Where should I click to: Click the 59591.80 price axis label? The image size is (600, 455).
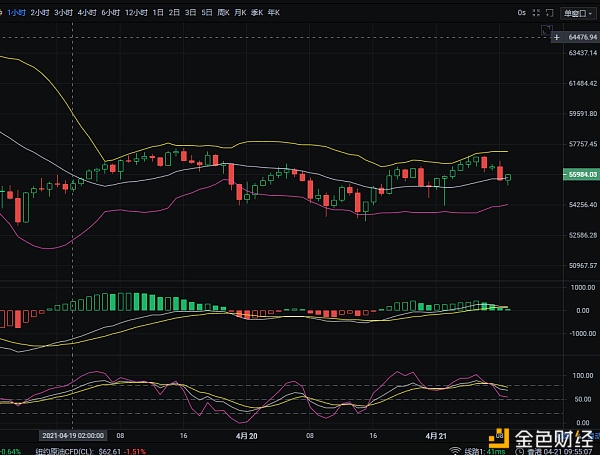tap(582, 114)
